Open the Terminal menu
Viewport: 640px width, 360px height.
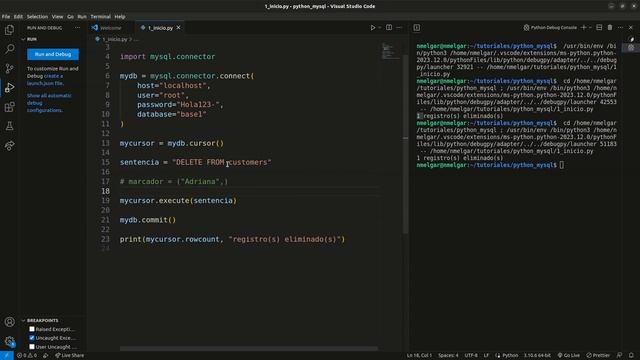click(100, 17)
